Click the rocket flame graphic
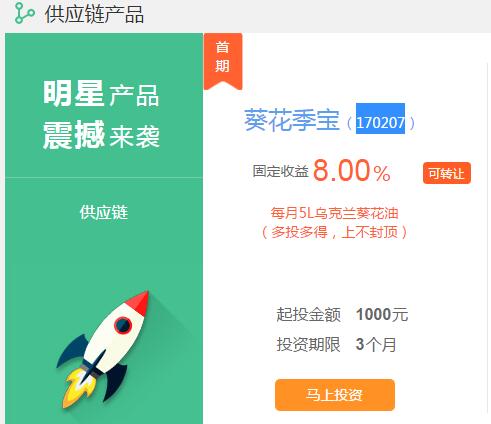The image size is (491, 424). (77, 389)
